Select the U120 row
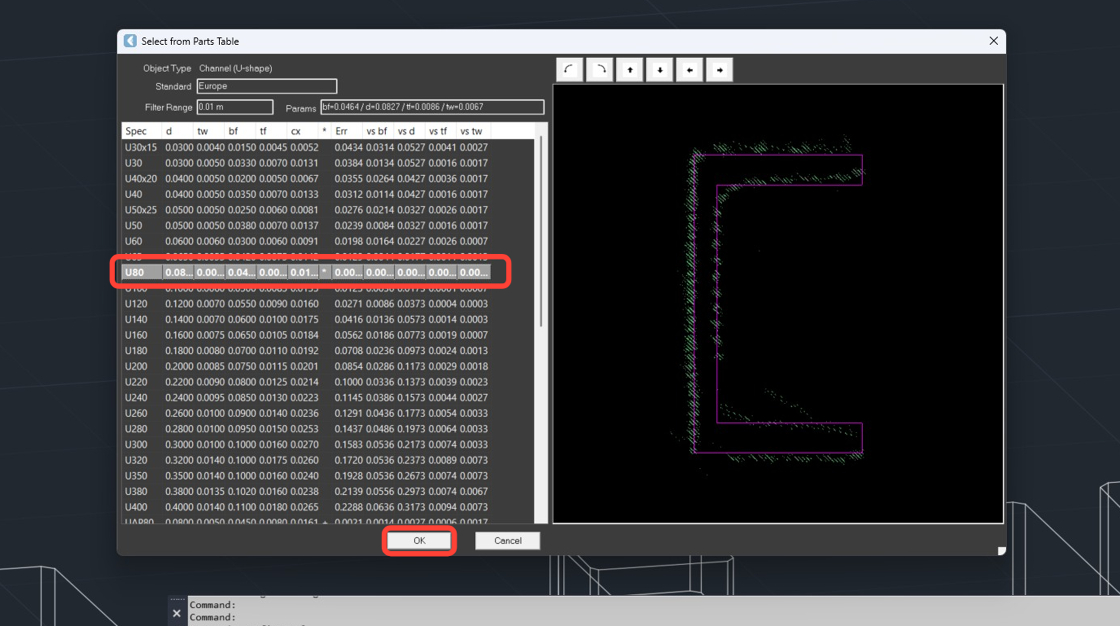1120x626 pixels. (306, 304)
